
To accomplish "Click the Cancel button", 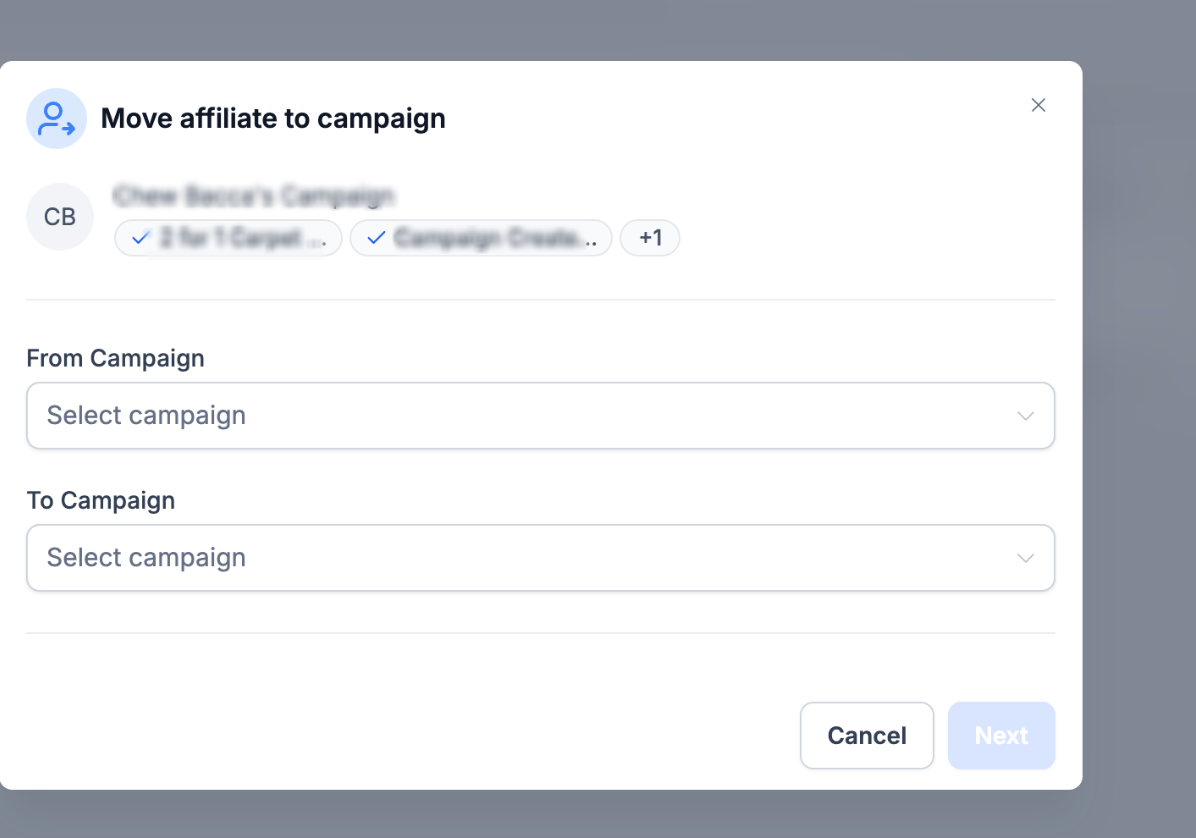I will click(x=866, y=735).
